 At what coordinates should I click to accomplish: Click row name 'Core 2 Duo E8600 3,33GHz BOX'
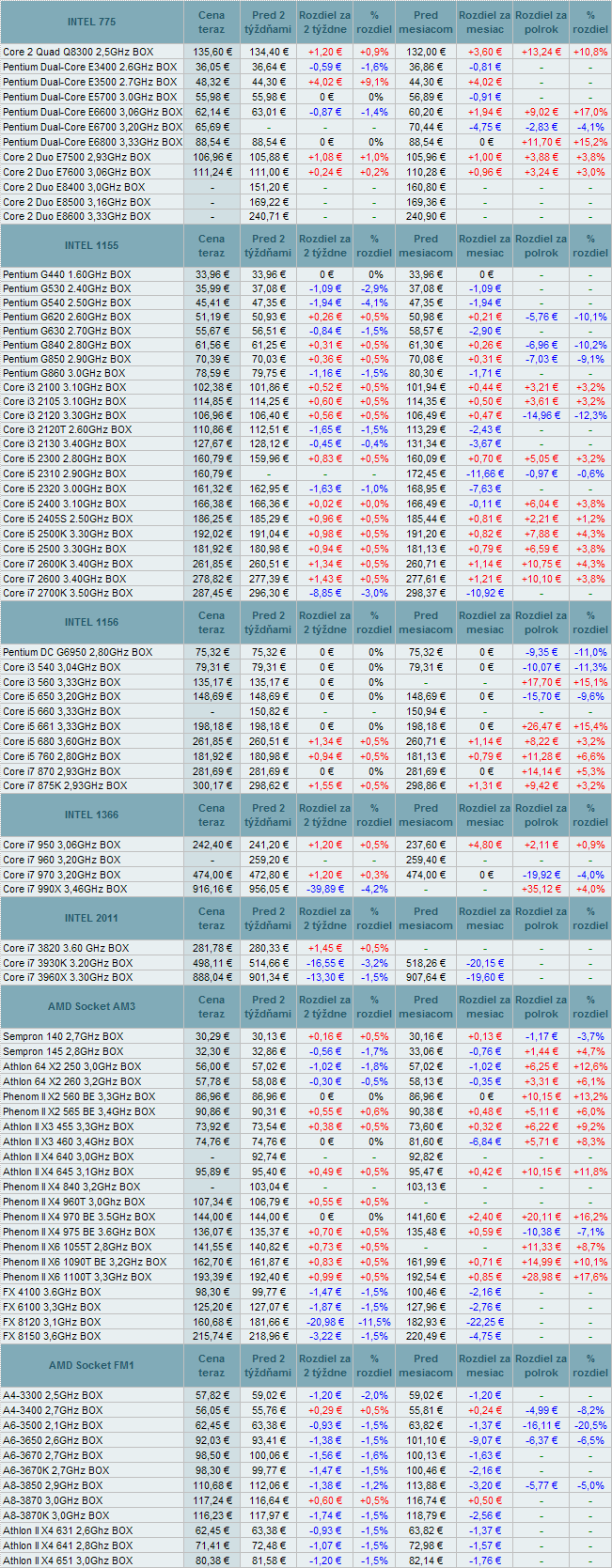click(x=76, y=216)
